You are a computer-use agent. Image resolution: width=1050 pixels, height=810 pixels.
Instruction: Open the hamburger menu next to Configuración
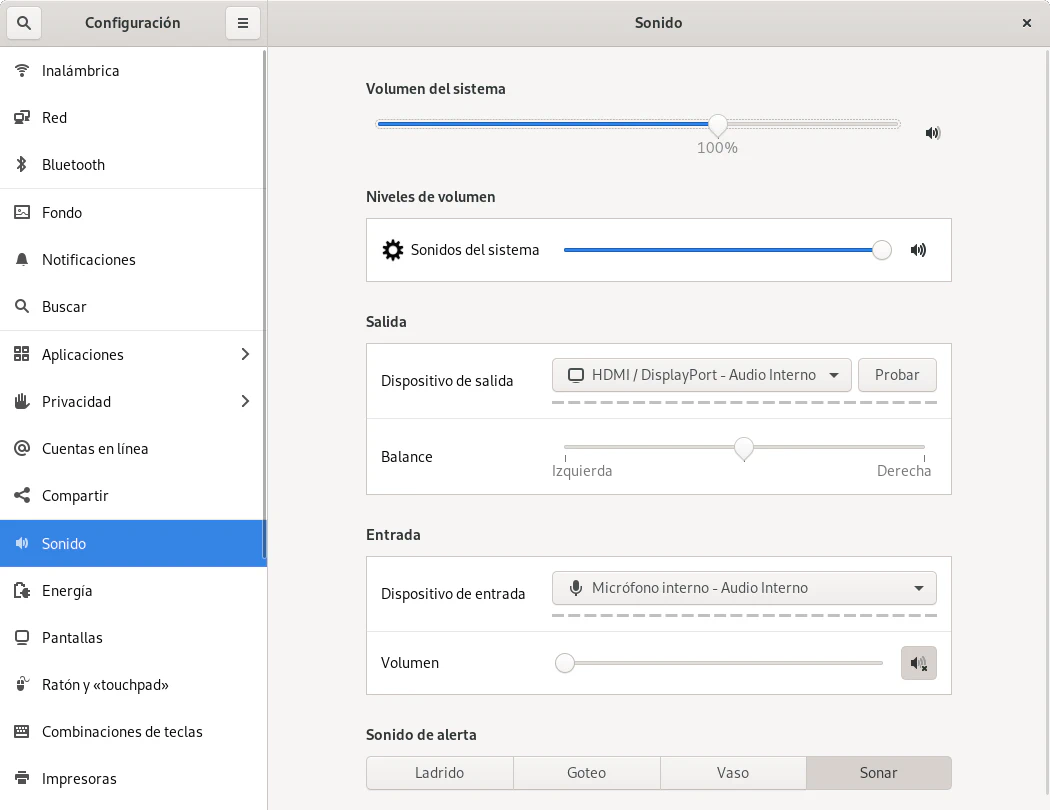tap(243, 23)
